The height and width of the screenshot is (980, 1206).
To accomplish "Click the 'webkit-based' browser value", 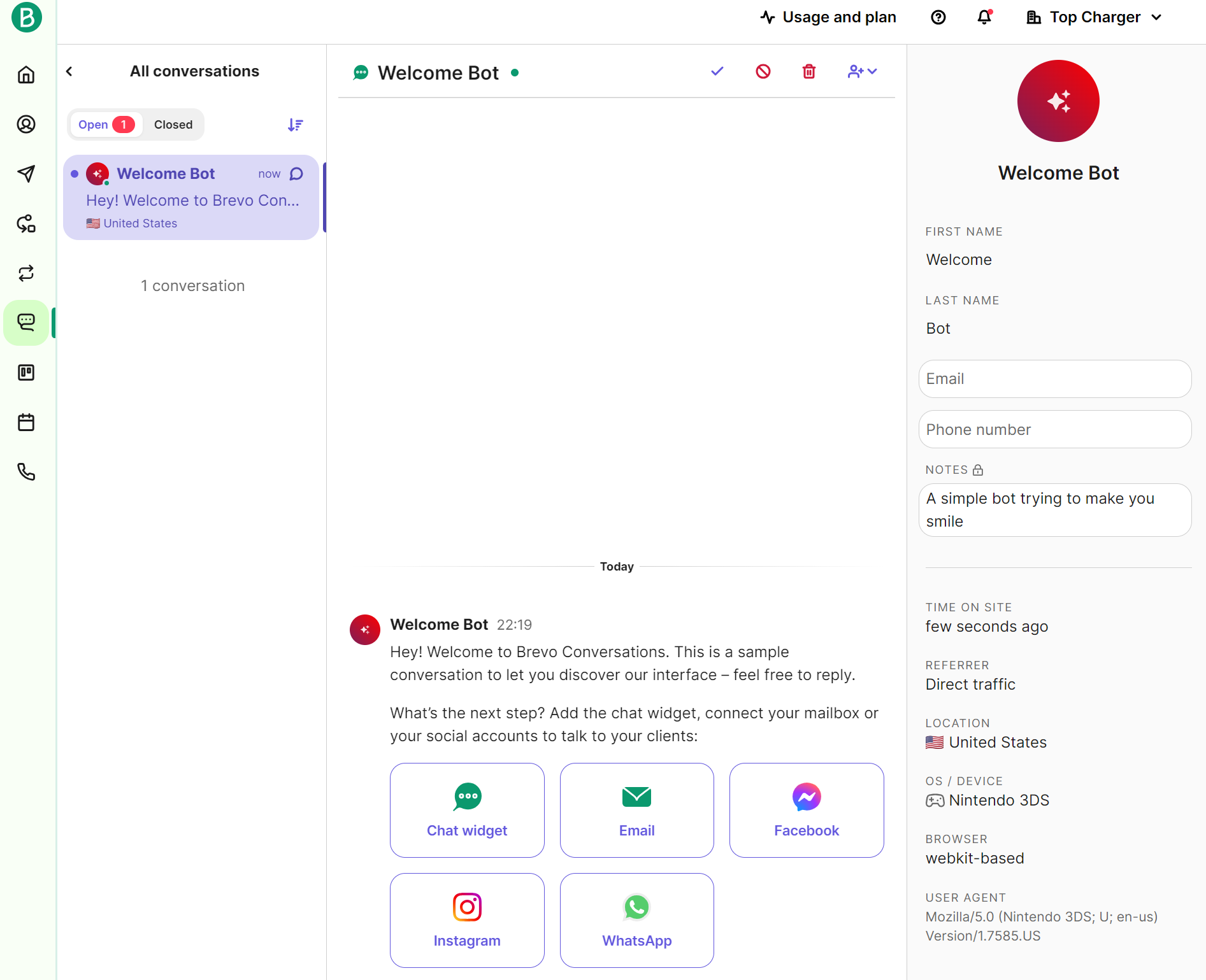I will click(975, 858).
